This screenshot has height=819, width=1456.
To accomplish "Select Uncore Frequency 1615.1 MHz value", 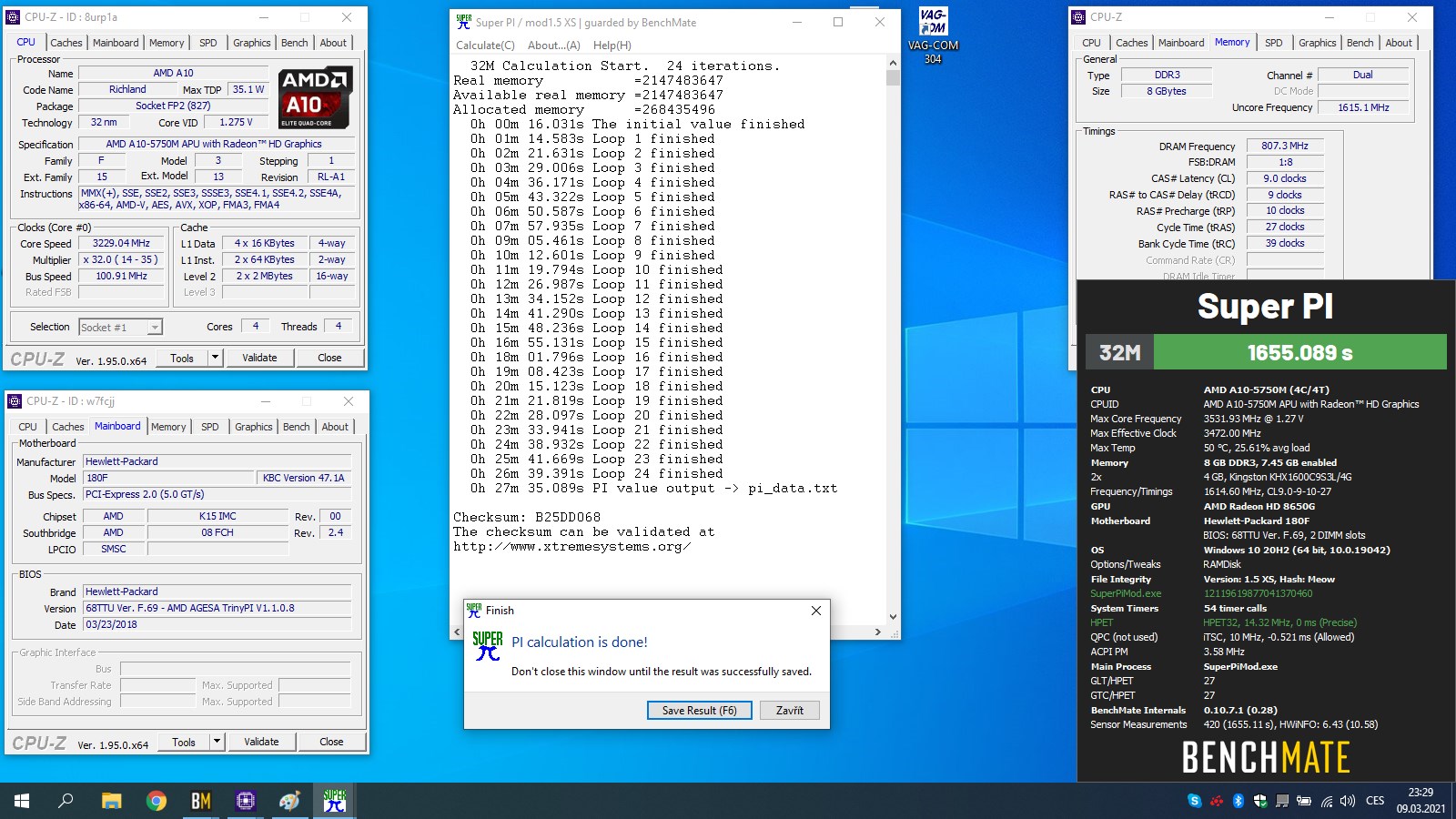I will pyautogui.click(x=1363, y=107).
